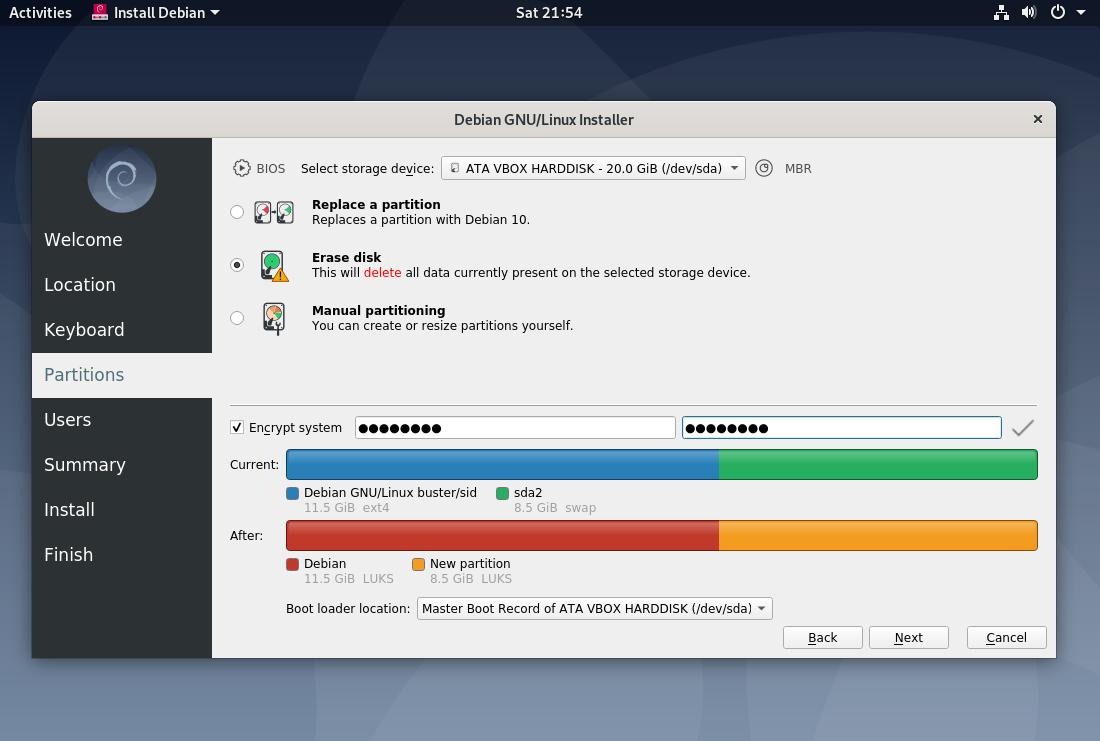Uncheck the Encrypt system checkbox

[x=237, y=427]
